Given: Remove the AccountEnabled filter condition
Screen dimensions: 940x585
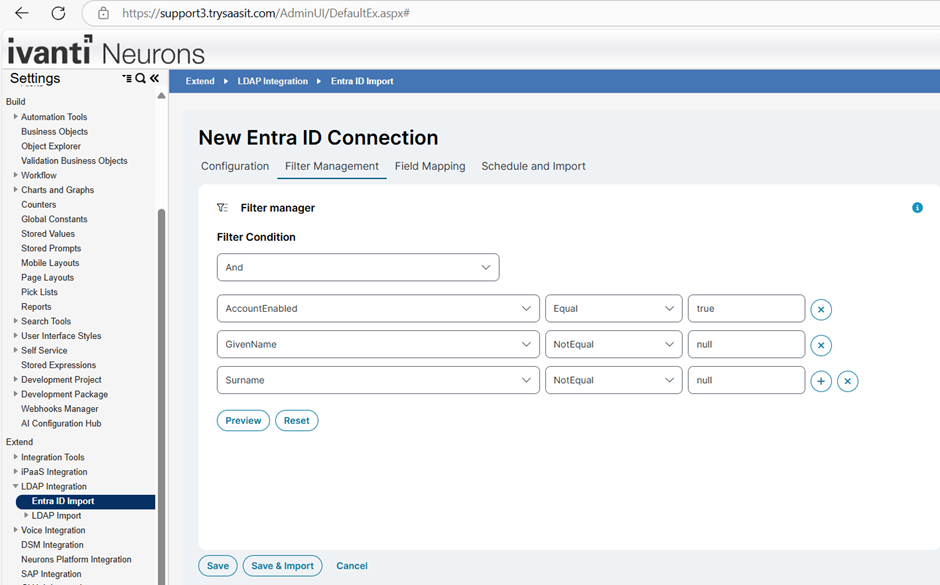Looking at the screenshot, I should click(x=820, y=309).
